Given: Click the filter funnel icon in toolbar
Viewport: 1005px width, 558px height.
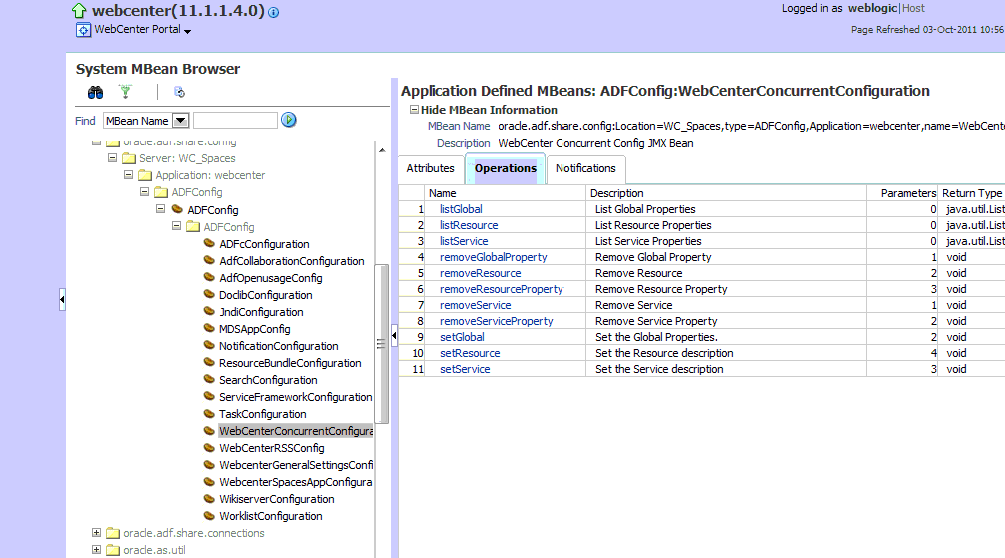Looking at the screenshot, I should (x=126, y=92).
